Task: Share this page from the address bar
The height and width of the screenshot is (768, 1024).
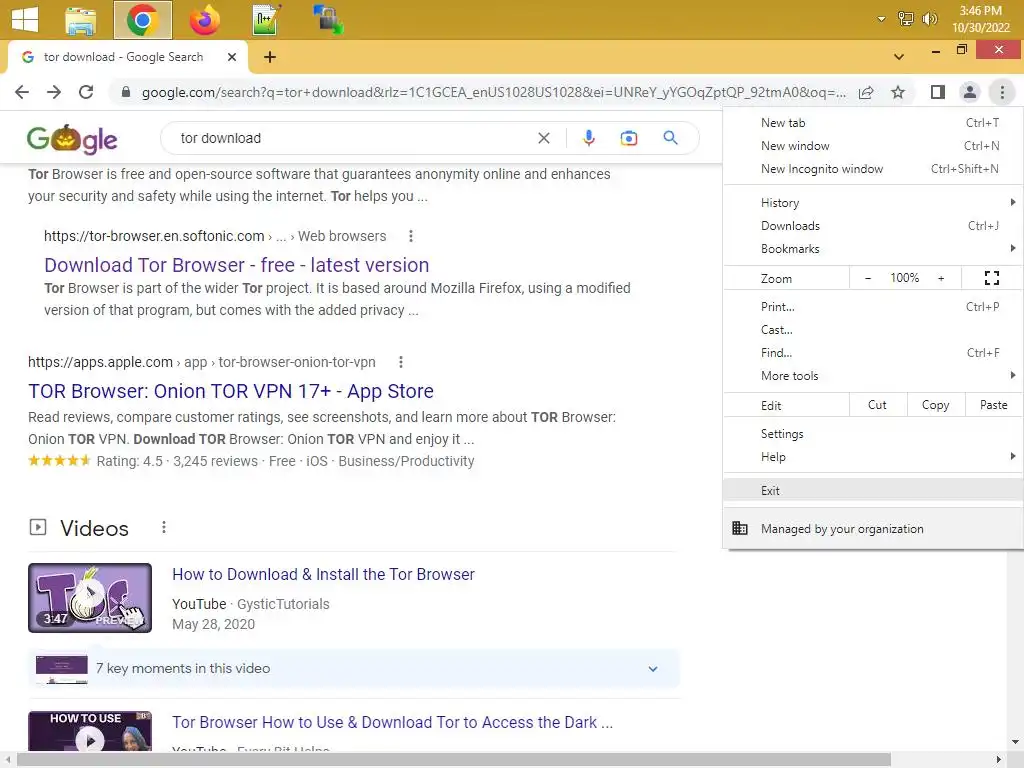Action: click(866, 92)
